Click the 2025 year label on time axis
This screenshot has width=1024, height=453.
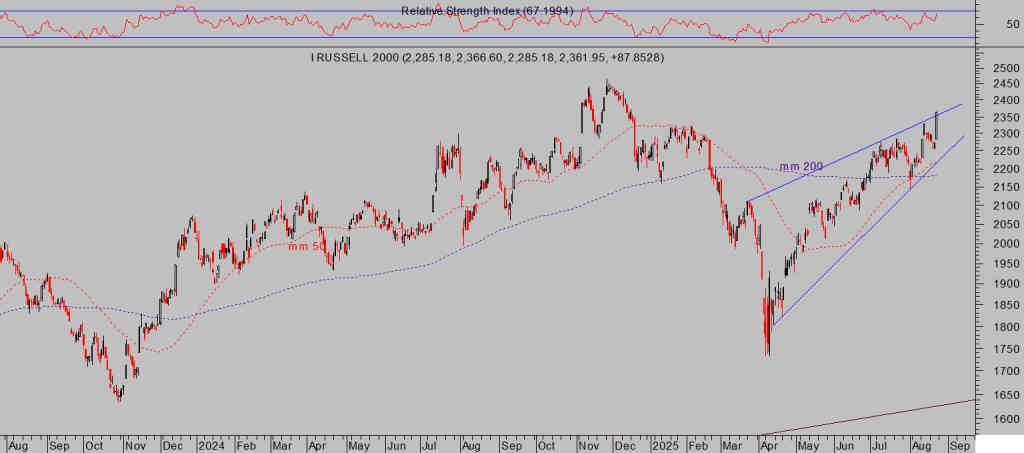665,446
